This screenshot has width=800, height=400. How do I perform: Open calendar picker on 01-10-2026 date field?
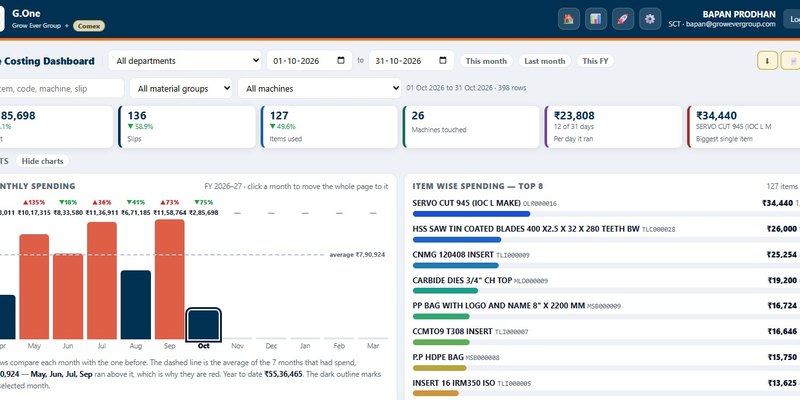pyautogui.click(x=341, y=60)
